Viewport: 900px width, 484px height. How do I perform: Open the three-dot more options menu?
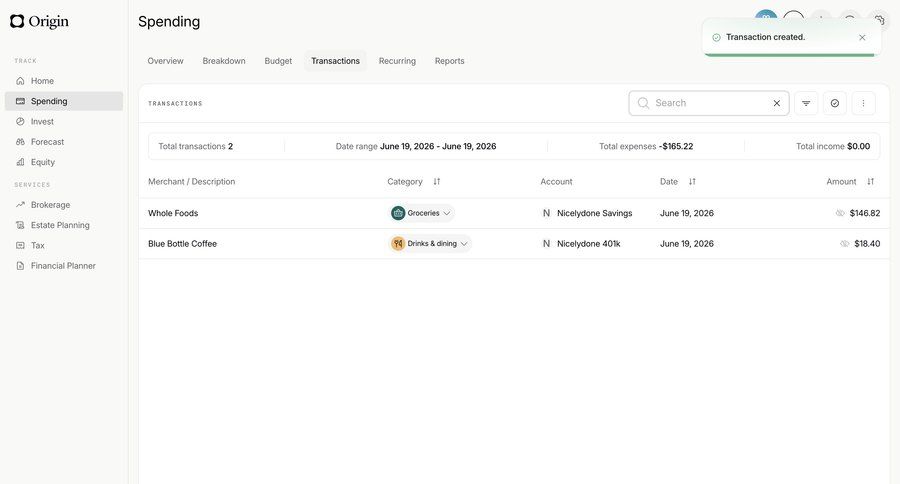coord(863,103)
